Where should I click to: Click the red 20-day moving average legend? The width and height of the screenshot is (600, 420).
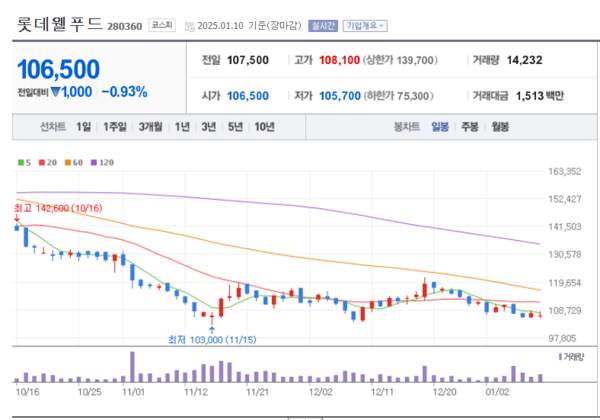click(x=46, y=161)
